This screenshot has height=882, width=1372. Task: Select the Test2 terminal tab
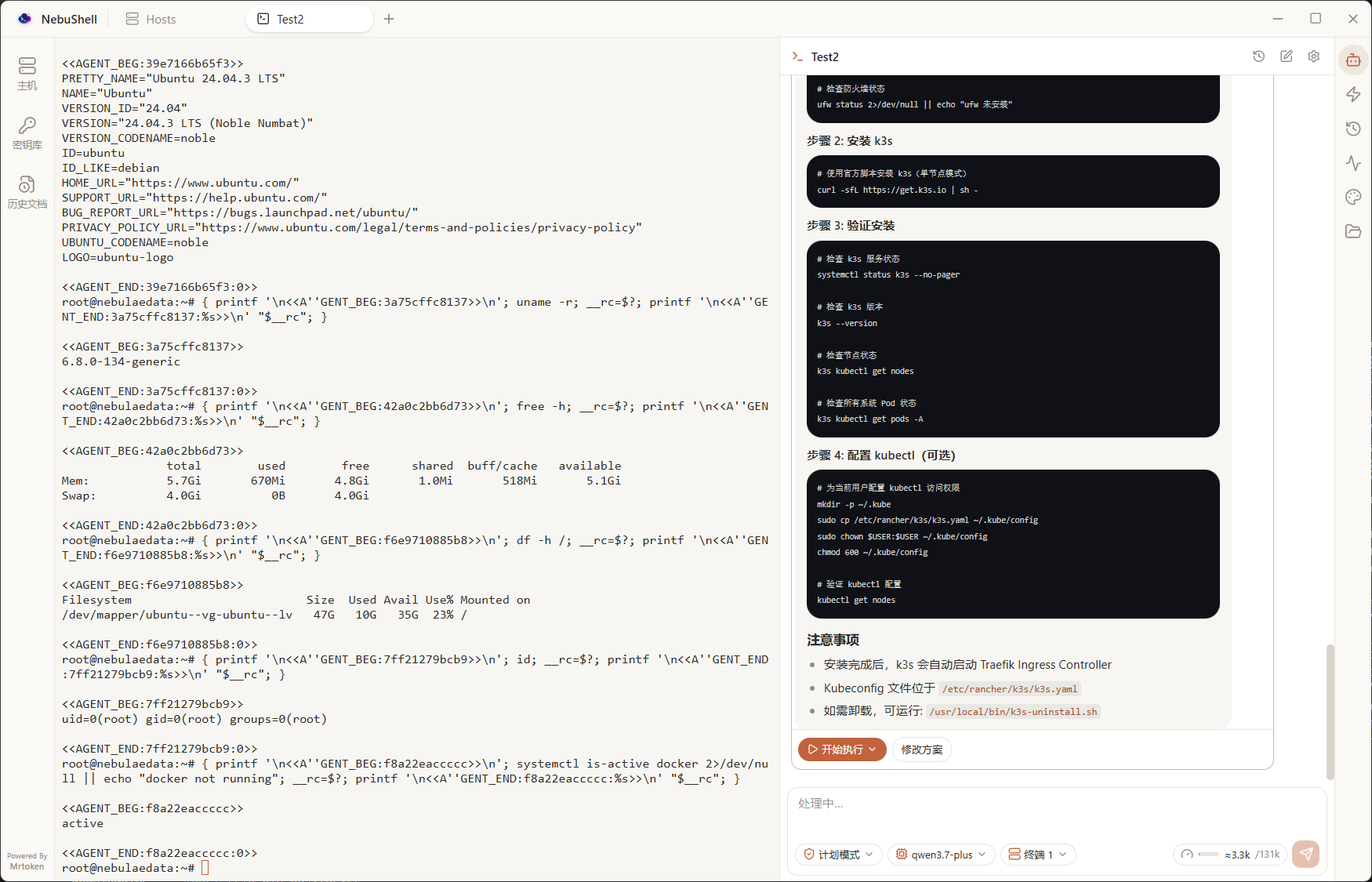309,19
